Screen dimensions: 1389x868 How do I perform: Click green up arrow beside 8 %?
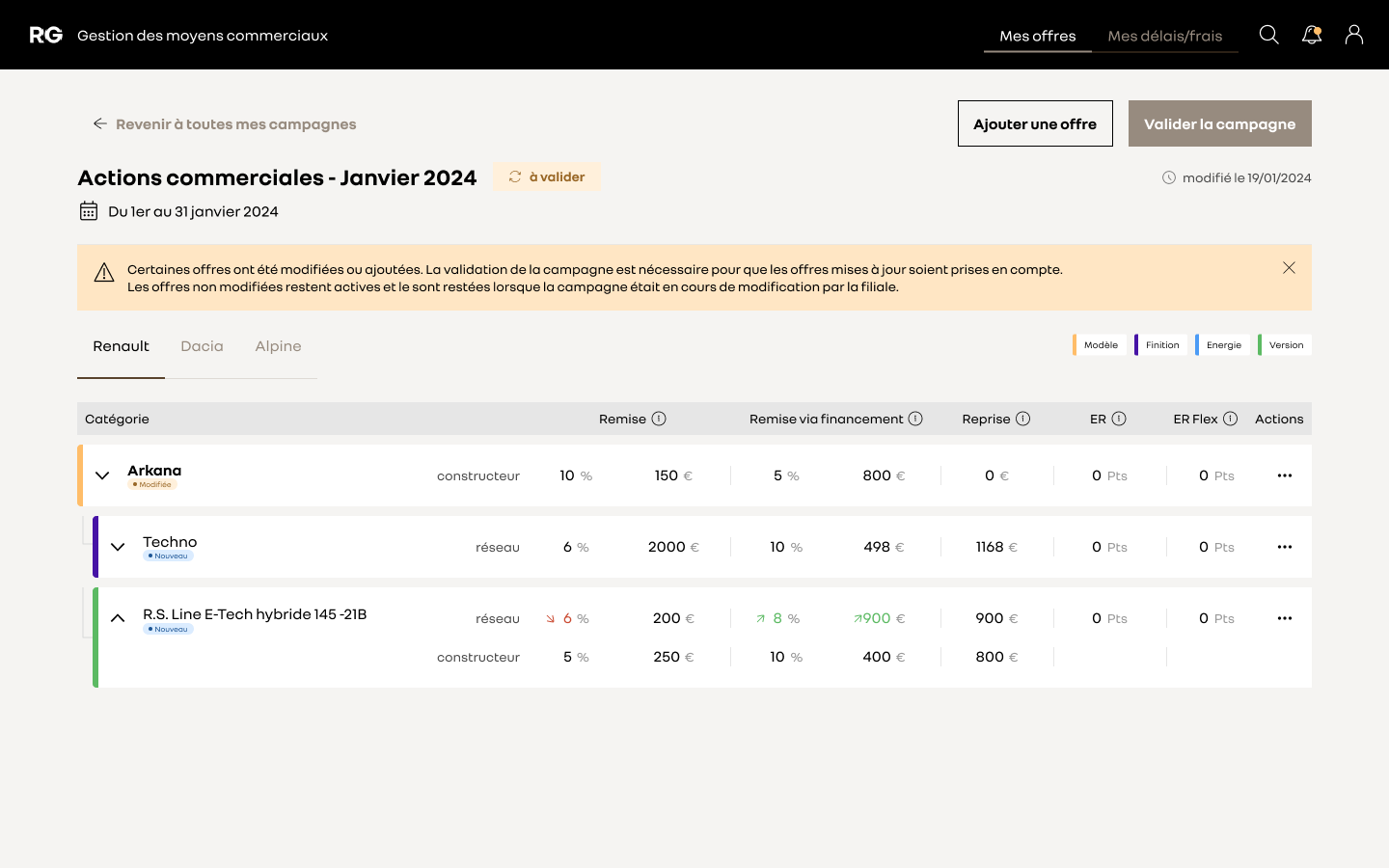pyautogui.click(x=760, y=619)
